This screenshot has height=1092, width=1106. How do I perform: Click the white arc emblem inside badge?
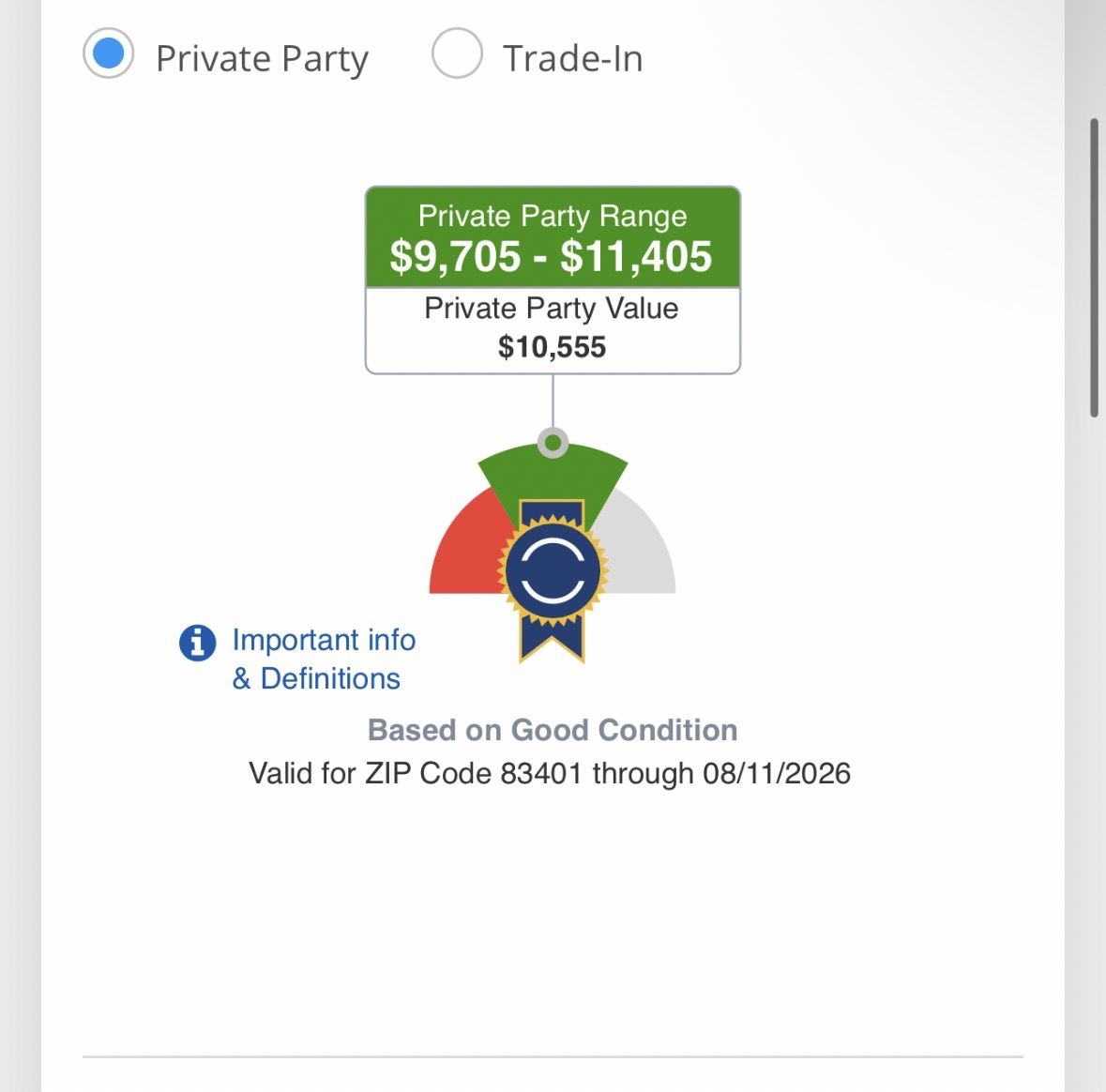[x=553, y=570]
